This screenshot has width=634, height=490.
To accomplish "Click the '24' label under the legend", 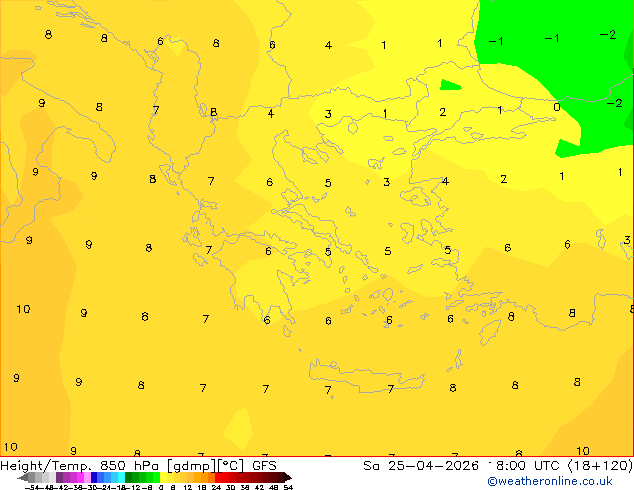I will (x=216, y=487).
